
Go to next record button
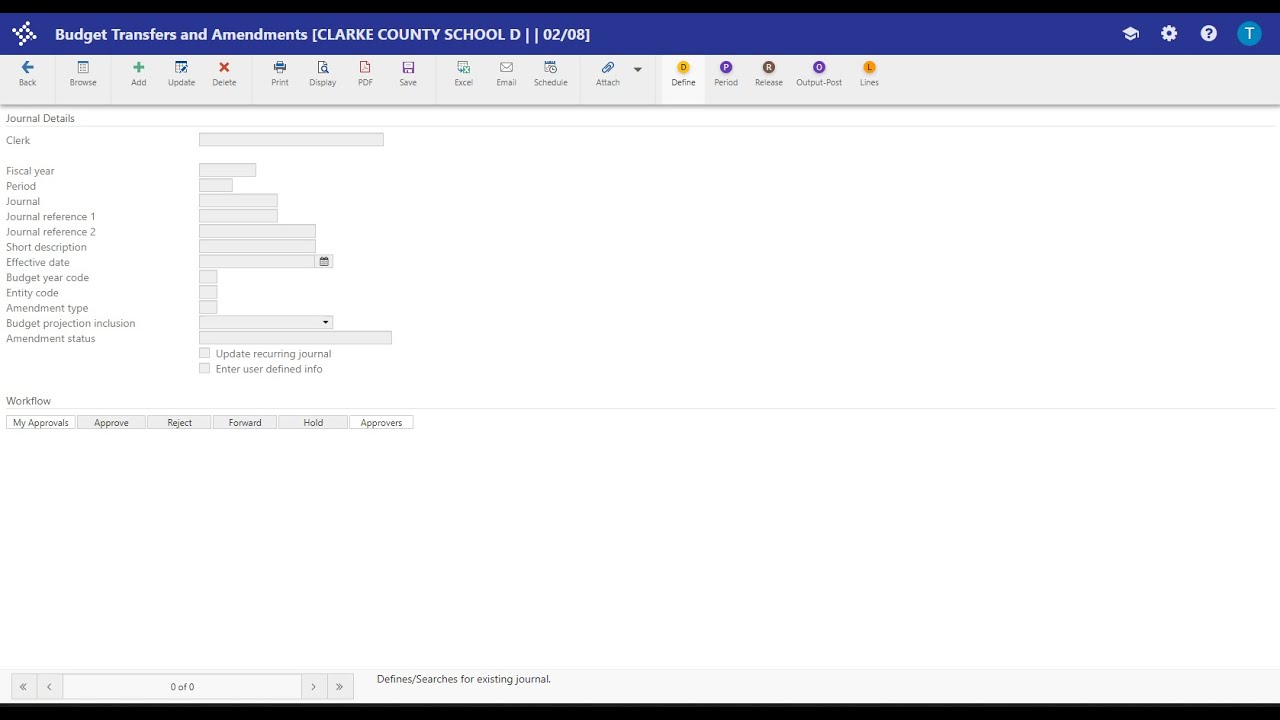pos(314,687)
